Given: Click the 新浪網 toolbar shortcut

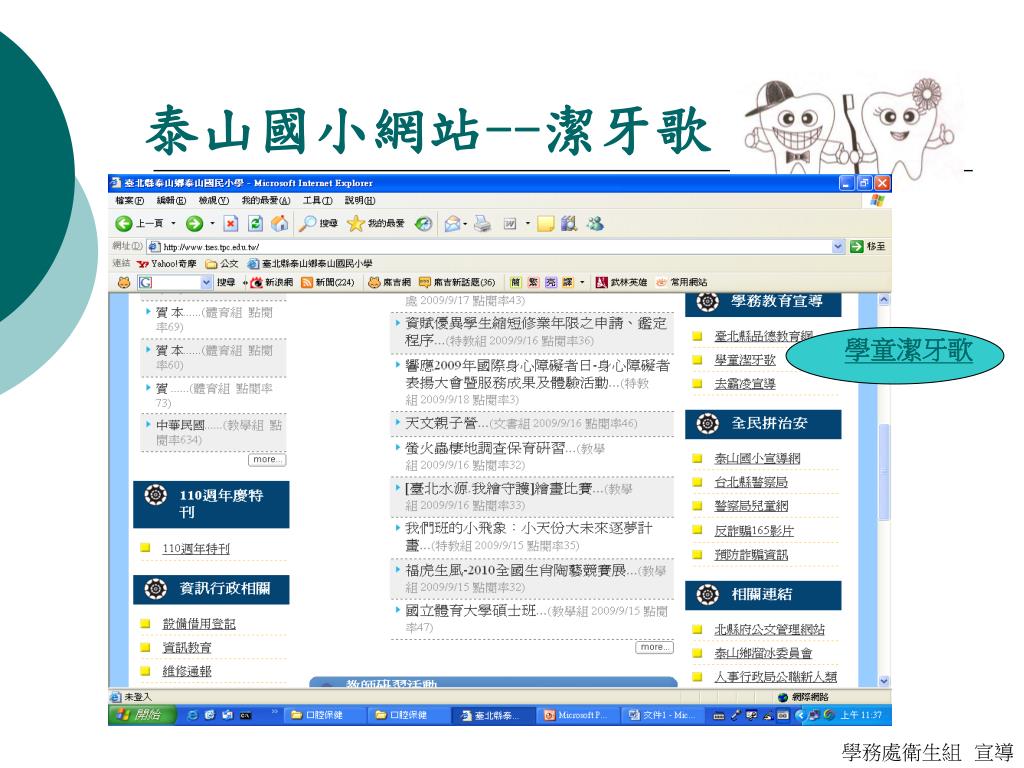Looking at the screenshot, I should point(272,282).
